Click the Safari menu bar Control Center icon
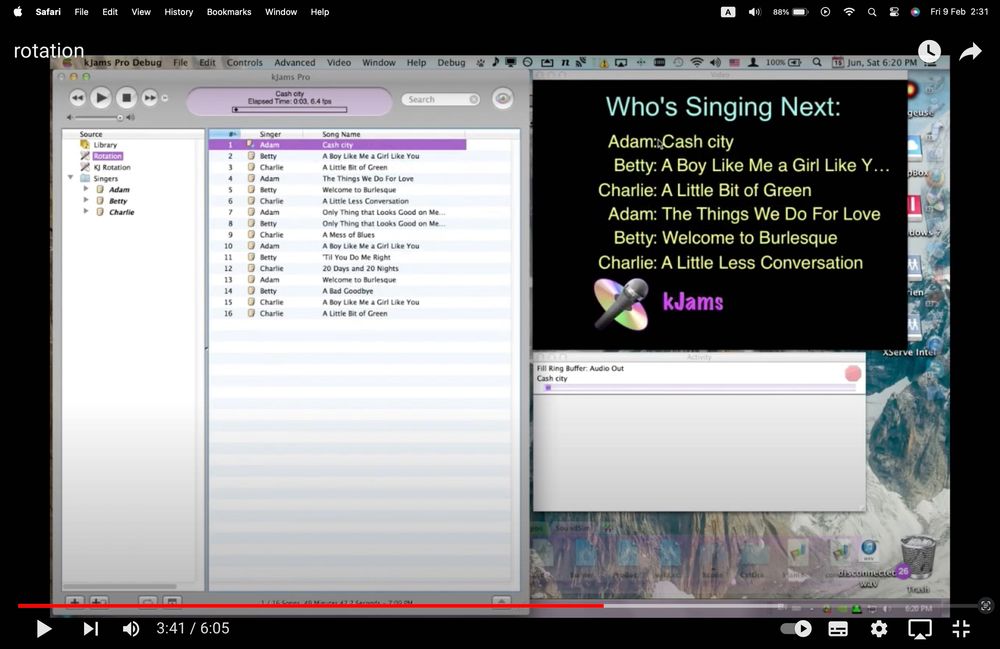Screen dimensions: 1000x649 point(894,11)
